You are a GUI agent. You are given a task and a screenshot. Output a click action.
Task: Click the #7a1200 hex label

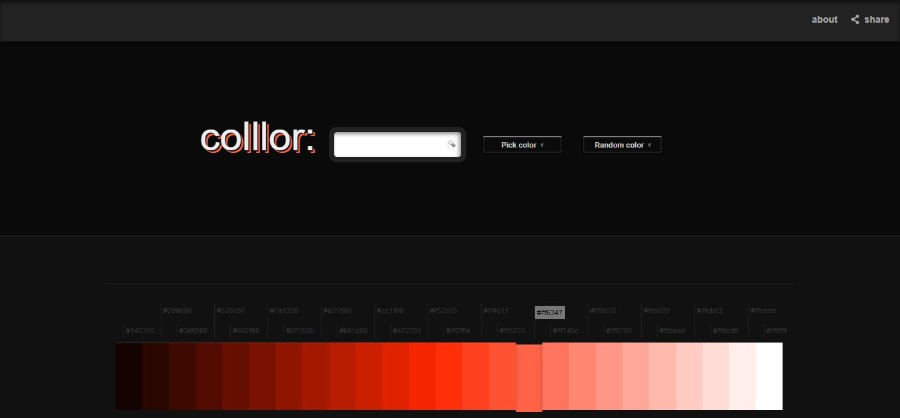tap(284, 311)
